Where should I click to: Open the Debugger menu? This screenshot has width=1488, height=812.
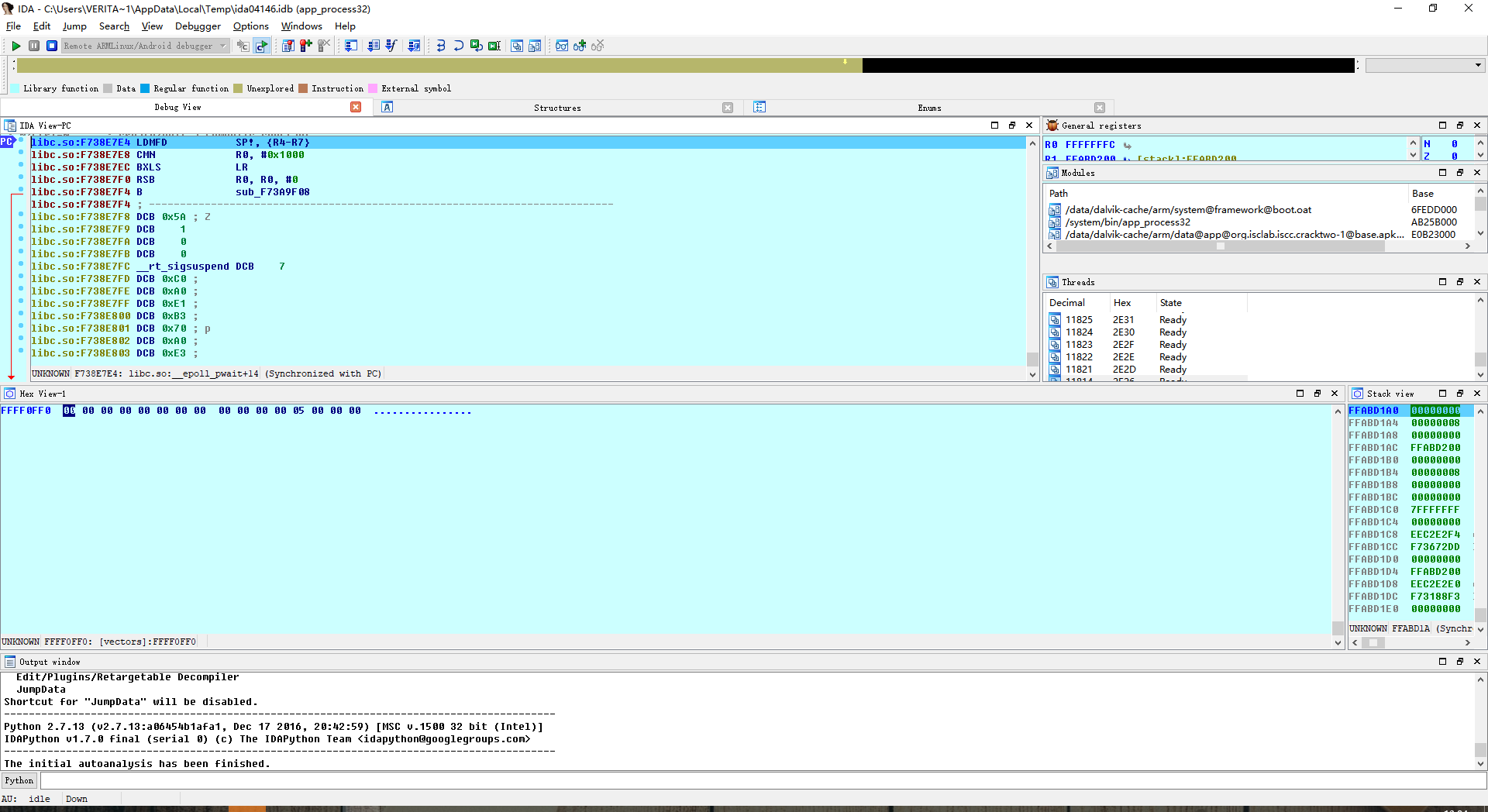[x=198, y=26]
